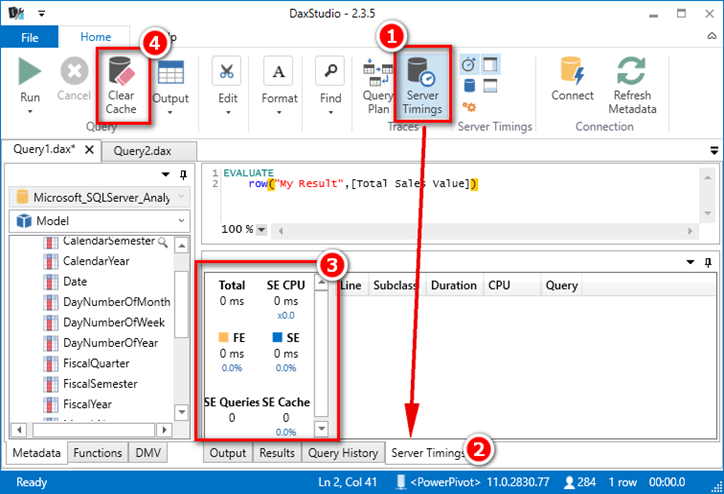Toggle the stopwatch scan events option
Image resolution: width=724 pixels, height=494 pixels.
point(469,65)
